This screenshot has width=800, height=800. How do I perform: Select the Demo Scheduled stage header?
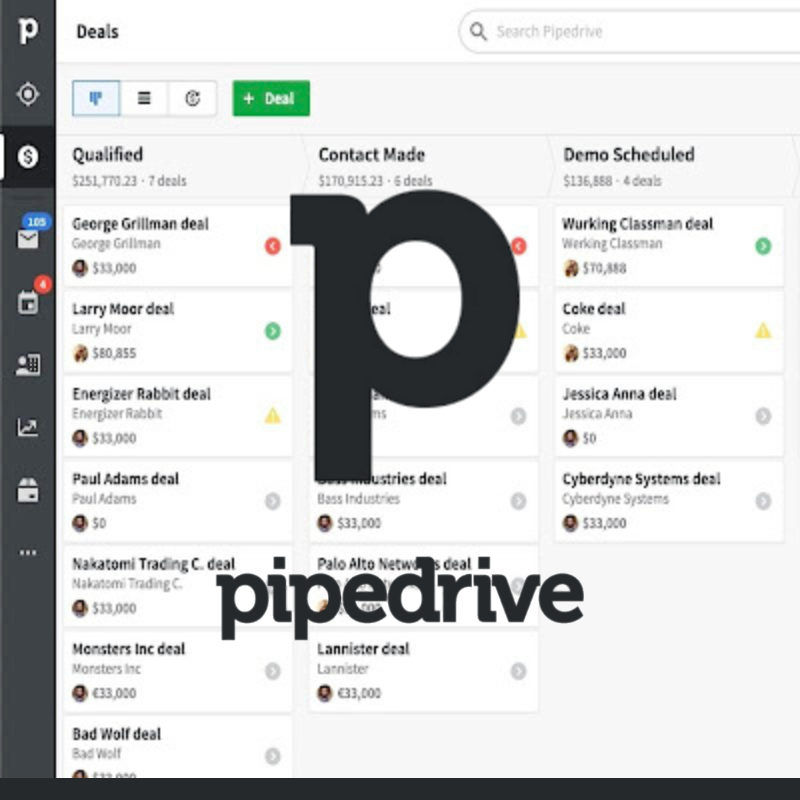(x=628, y=155)
